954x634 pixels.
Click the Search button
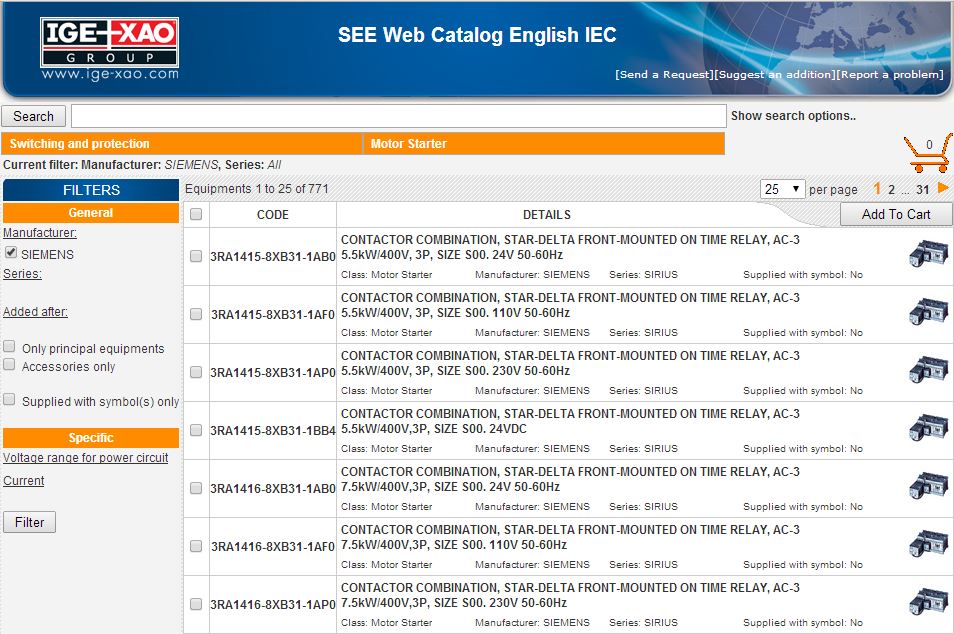(x=33, y=116)
